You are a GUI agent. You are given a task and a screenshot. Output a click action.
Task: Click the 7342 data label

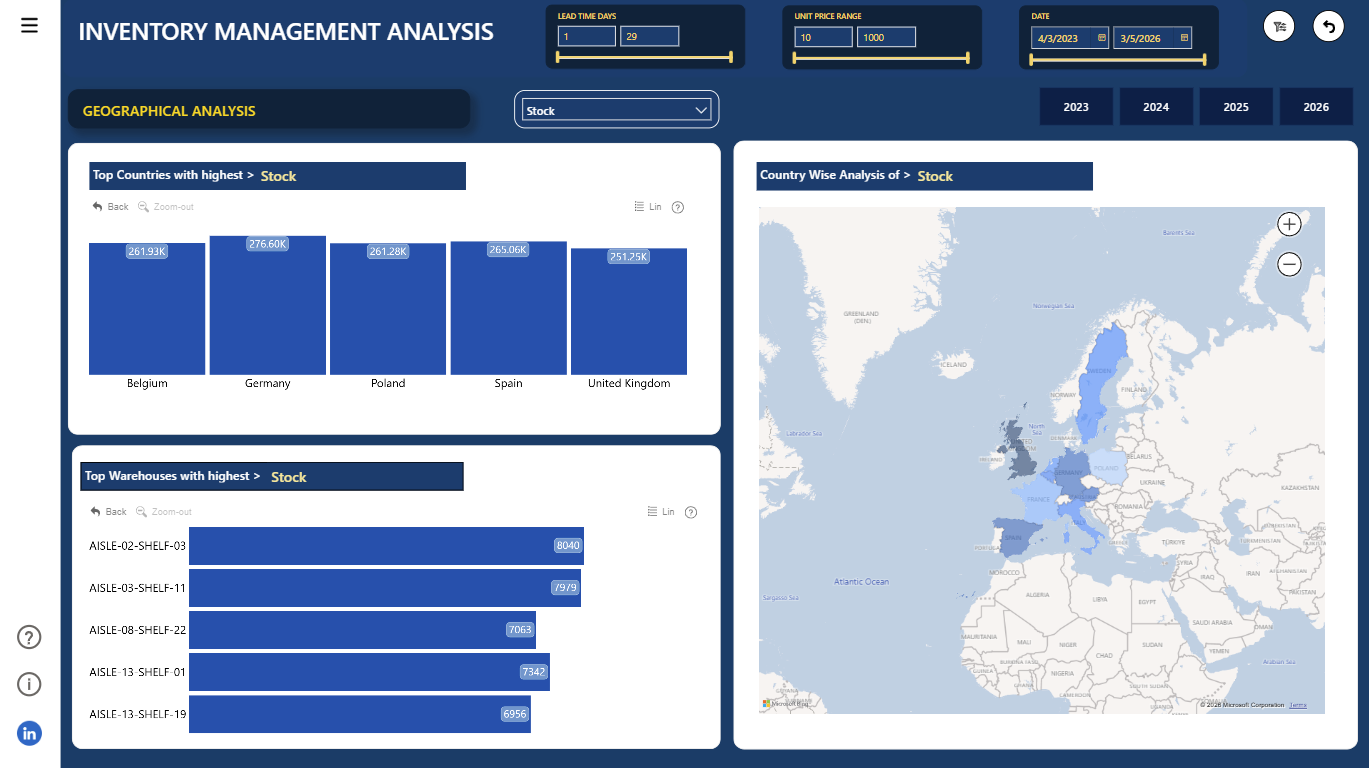534,672
